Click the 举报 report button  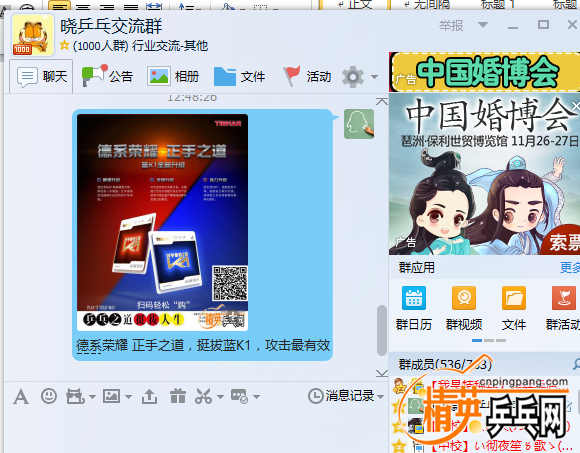point(451,26)
